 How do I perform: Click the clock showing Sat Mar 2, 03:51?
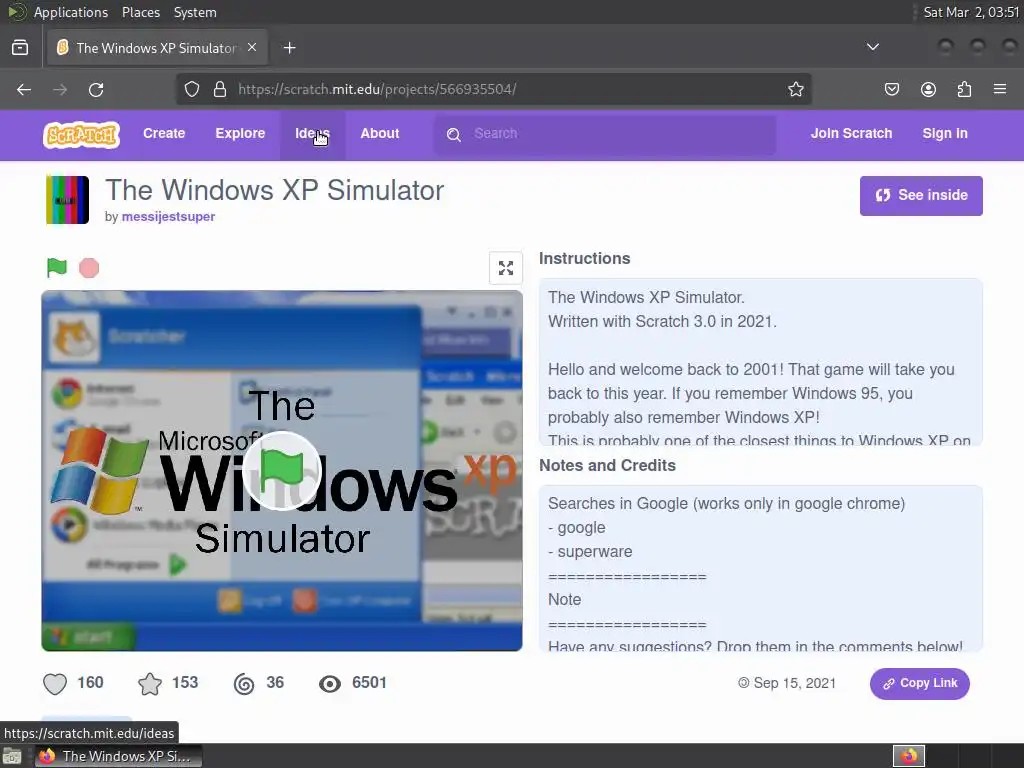970,12
